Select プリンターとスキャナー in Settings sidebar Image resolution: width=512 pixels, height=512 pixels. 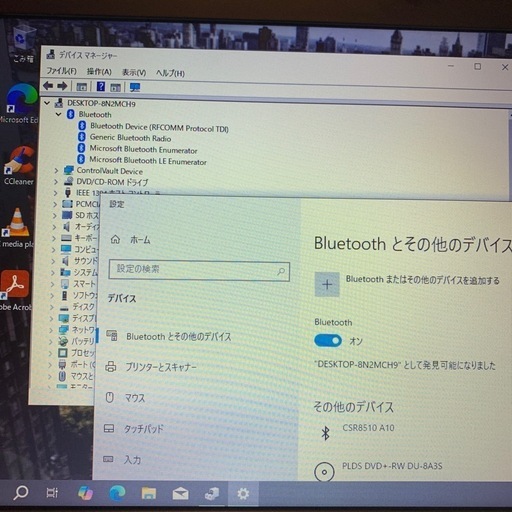[x=161, y=367]
